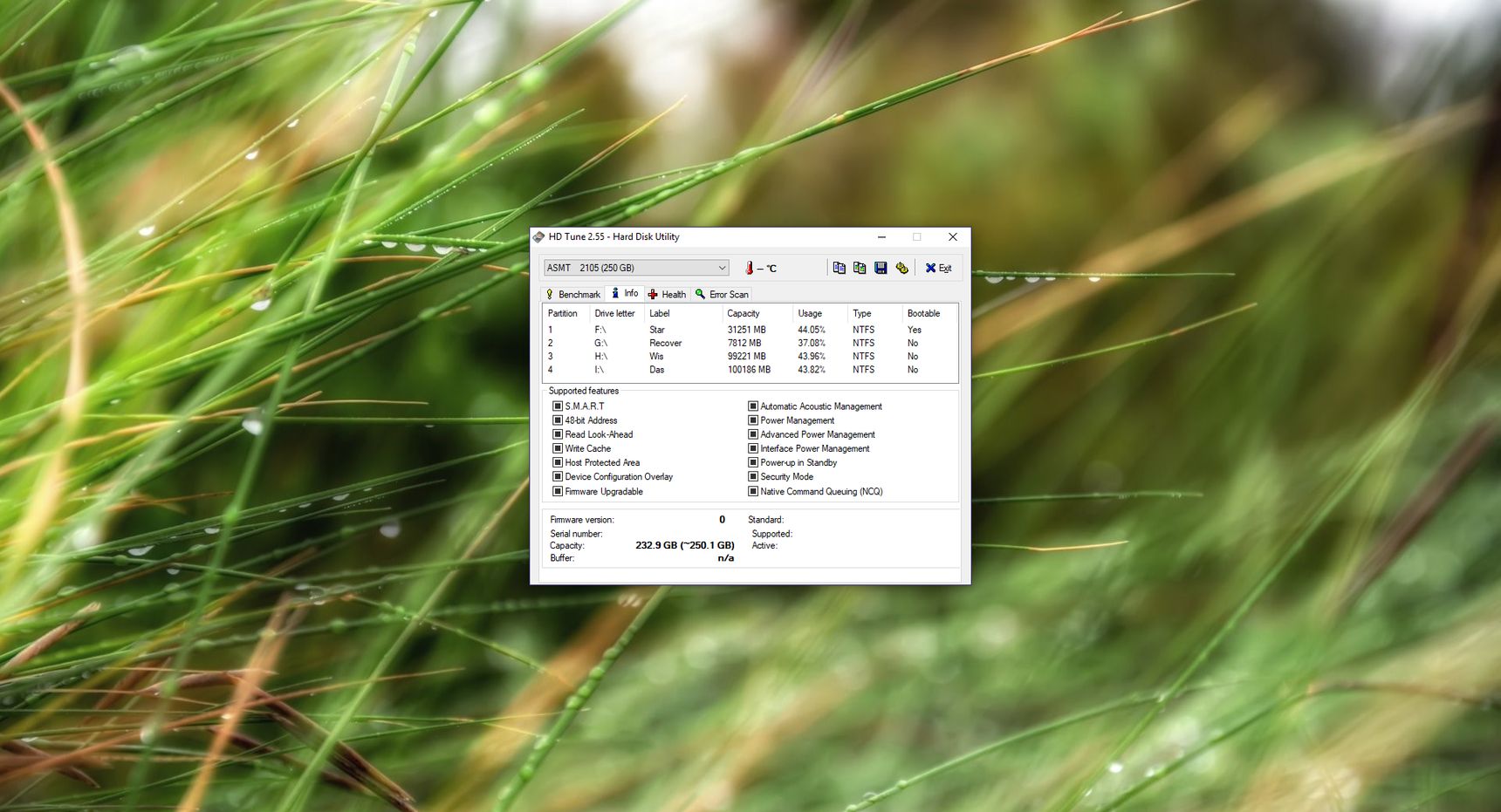Click the Partition column header
Screen dimensions: 1501x812
click(566, 313)
